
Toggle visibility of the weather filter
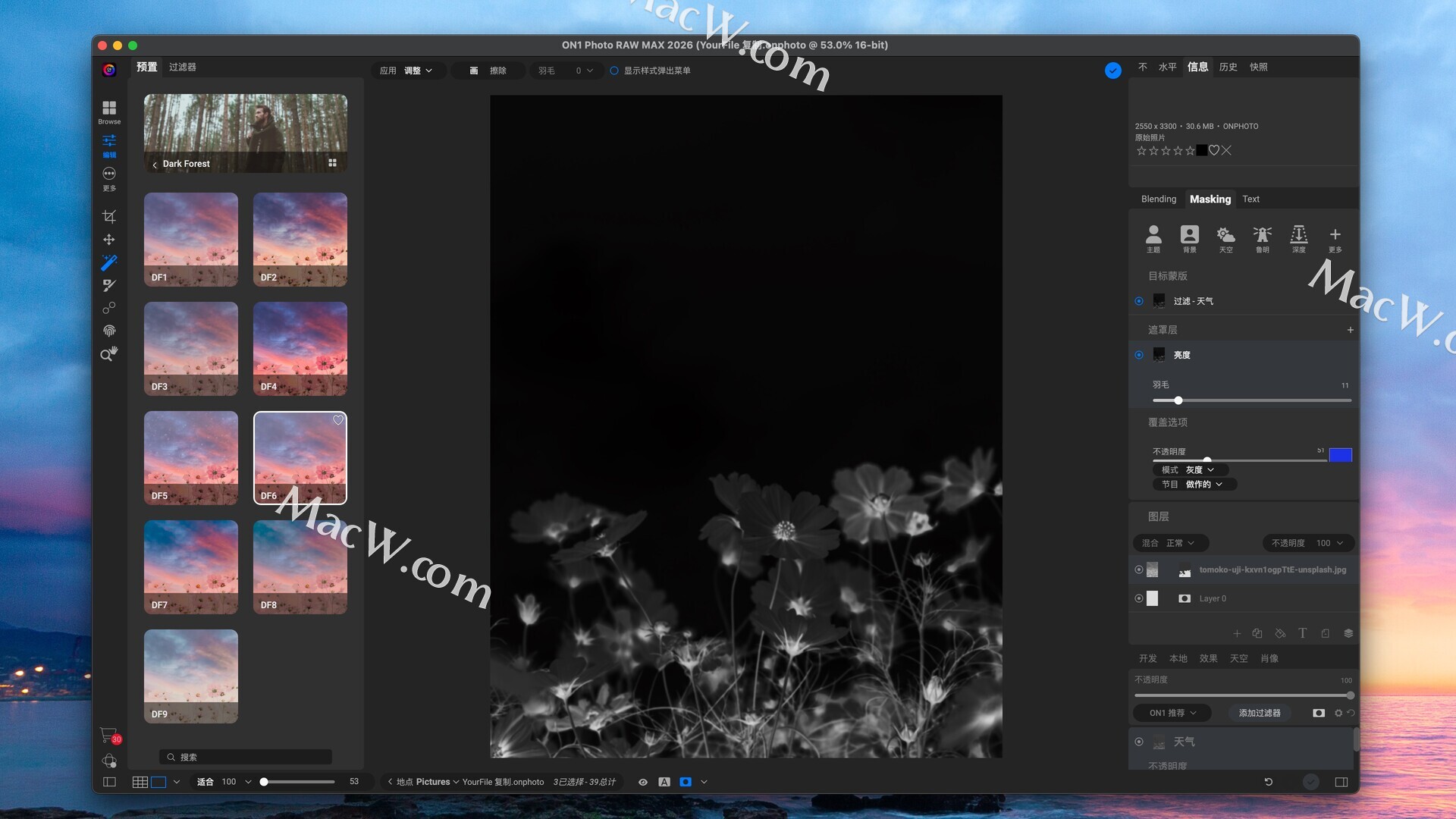coord(1138,742)
